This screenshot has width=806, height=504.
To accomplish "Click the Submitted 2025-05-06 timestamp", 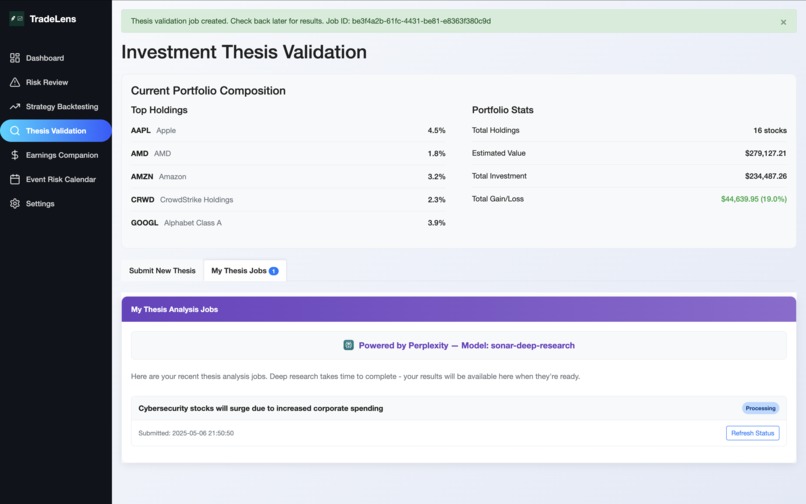I will click(186, 433).
